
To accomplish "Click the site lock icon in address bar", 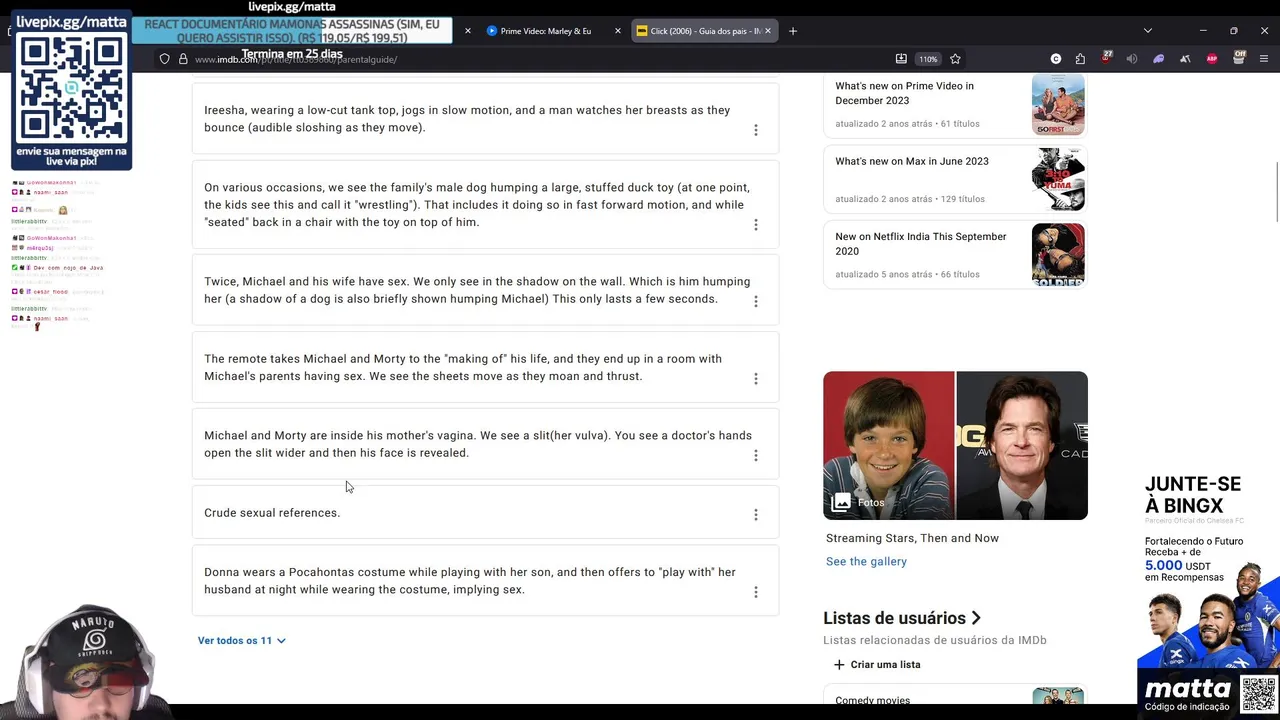I will tap(183, 59).
